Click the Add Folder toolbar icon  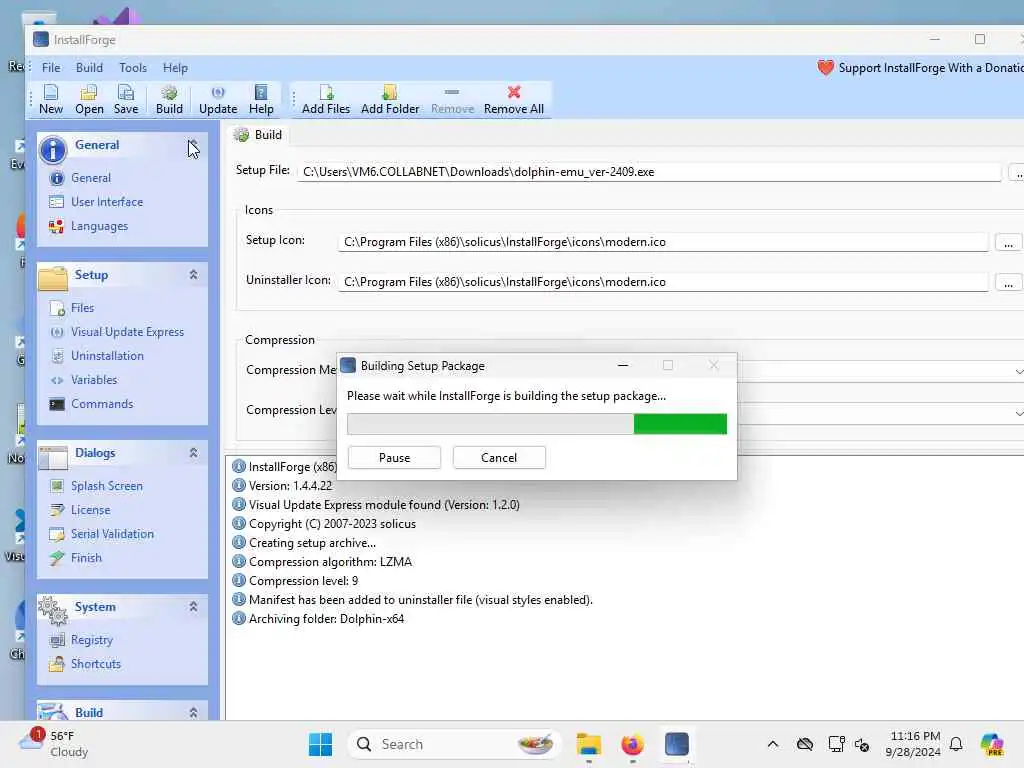click(x=390, y=99)
